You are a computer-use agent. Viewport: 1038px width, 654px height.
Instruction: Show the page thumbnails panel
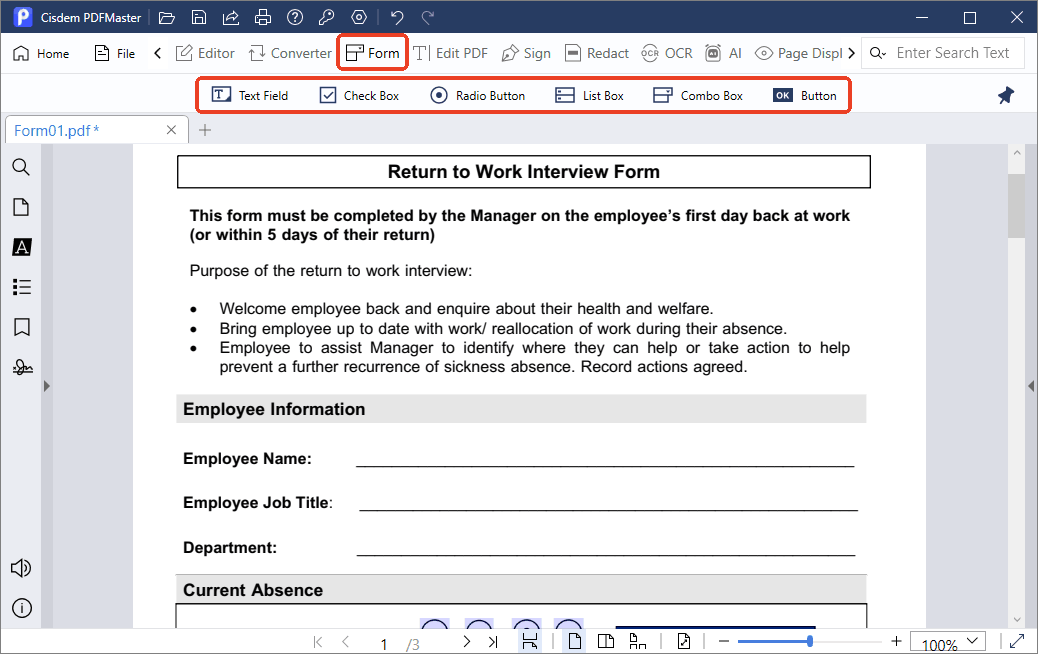coord(21,207)
